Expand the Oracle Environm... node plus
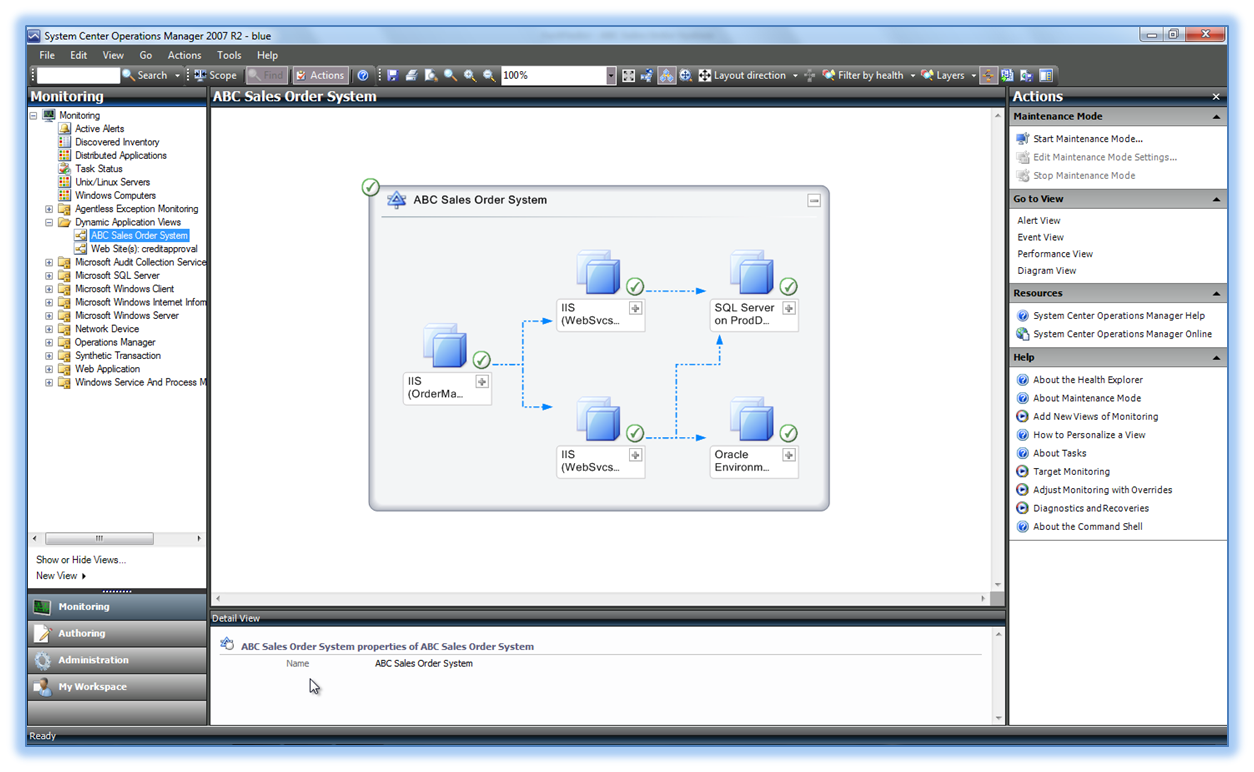The height and width of the screenshot is (772, 1254). click(x=789, y=455)
